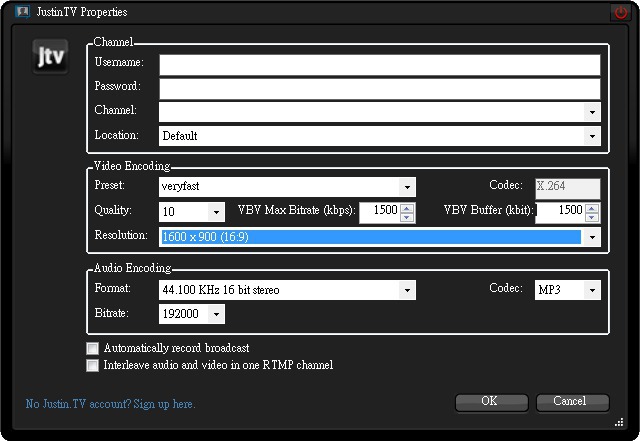This screenshot has width=640, height=441.
Task: Decrease VBV Buffer with down arrow
Action: coord(591,217)
